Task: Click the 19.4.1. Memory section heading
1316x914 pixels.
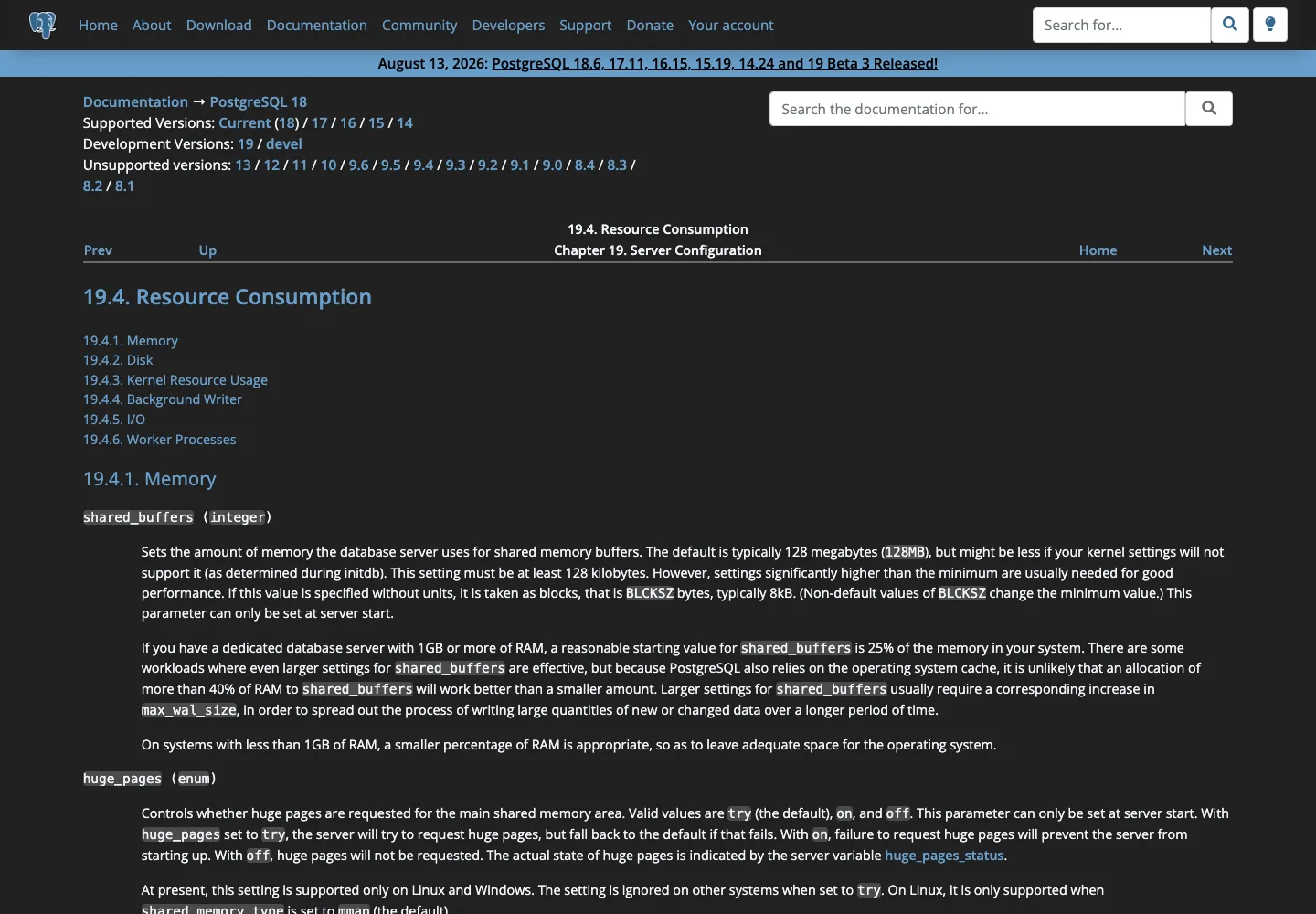Action: (150, 479)
